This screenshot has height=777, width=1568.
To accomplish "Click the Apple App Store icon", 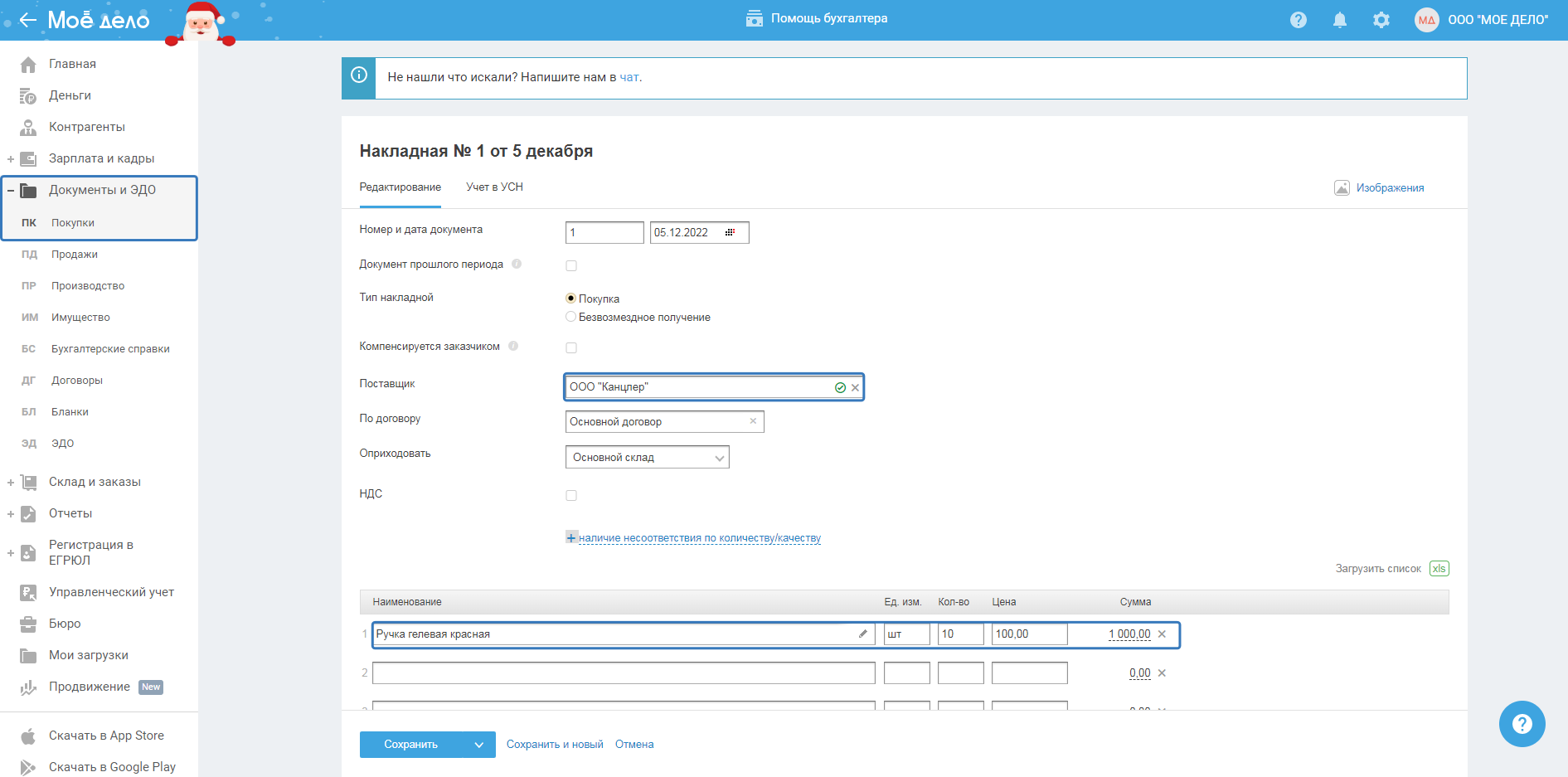I will point(28,736).
